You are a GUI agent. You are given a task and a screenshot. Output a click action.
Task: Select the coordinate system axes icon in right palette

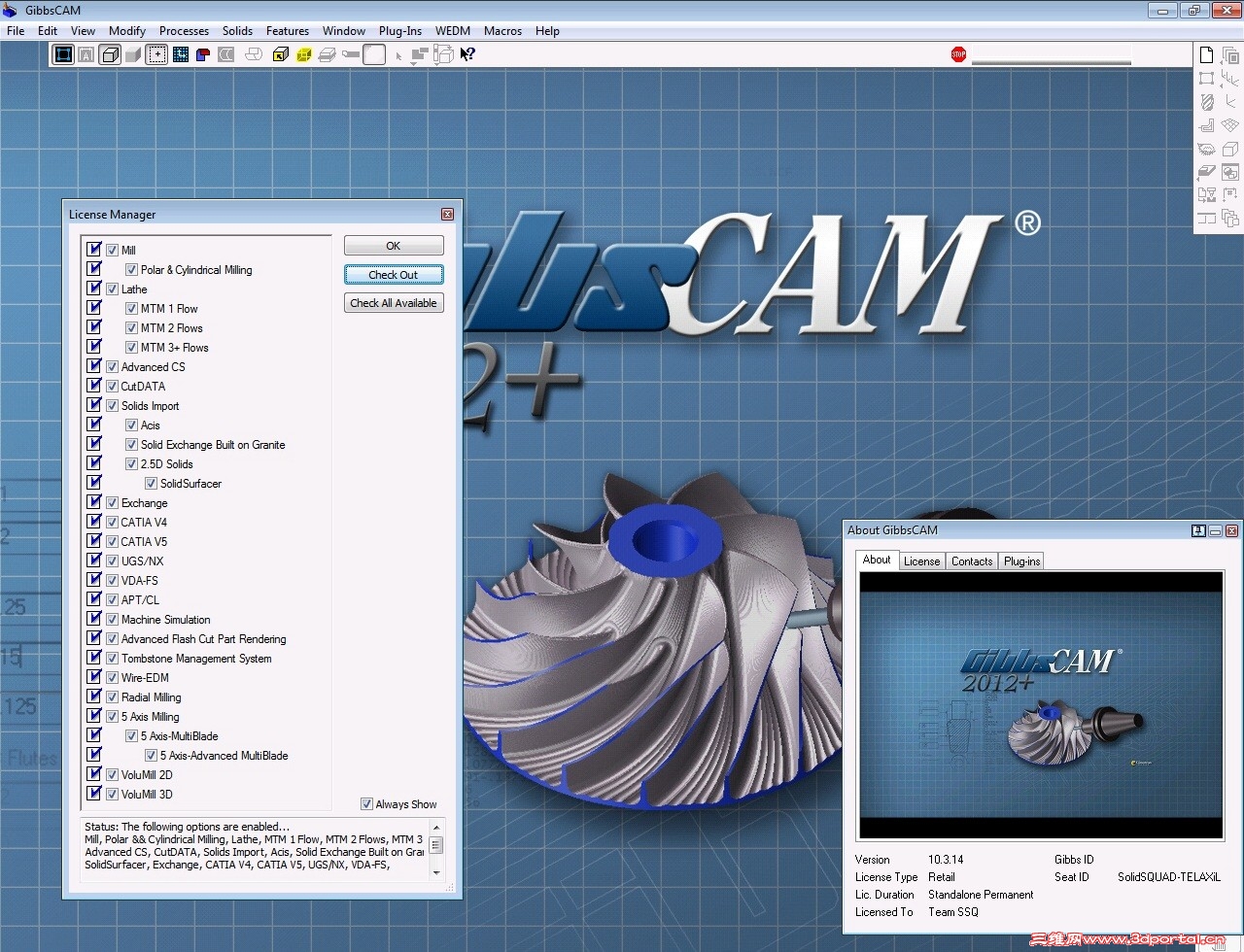click(x=1230, y=78)
